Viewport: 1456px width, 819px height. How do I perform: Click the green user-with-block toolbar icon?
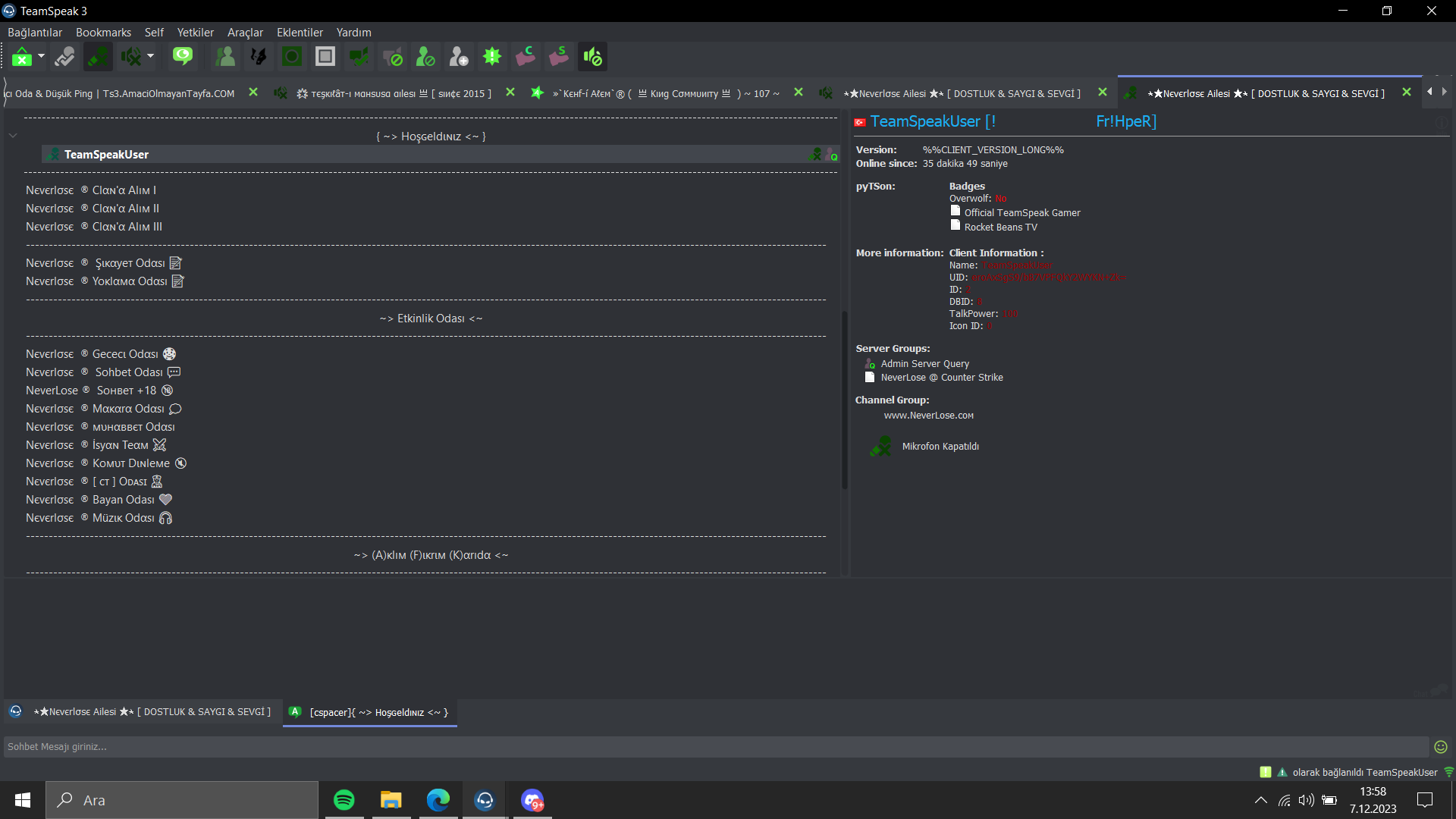point(425,57)
